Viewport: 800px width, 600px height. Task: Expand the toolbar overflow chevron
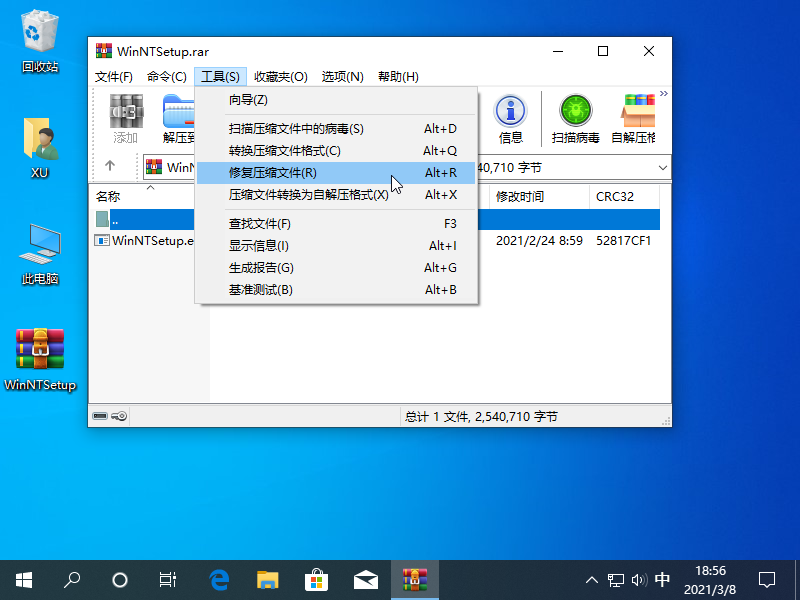(x=663, y=94)
